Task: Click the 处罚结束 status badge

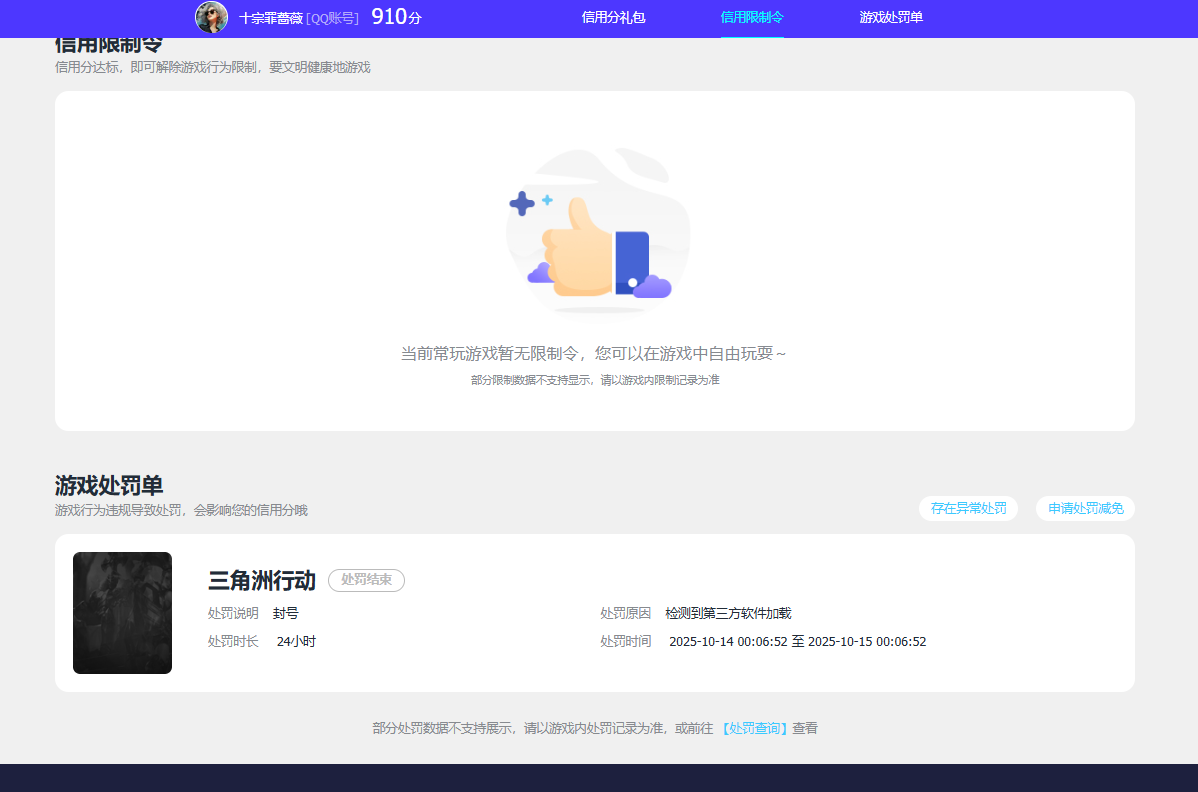Action: click(x=366, y=580)
